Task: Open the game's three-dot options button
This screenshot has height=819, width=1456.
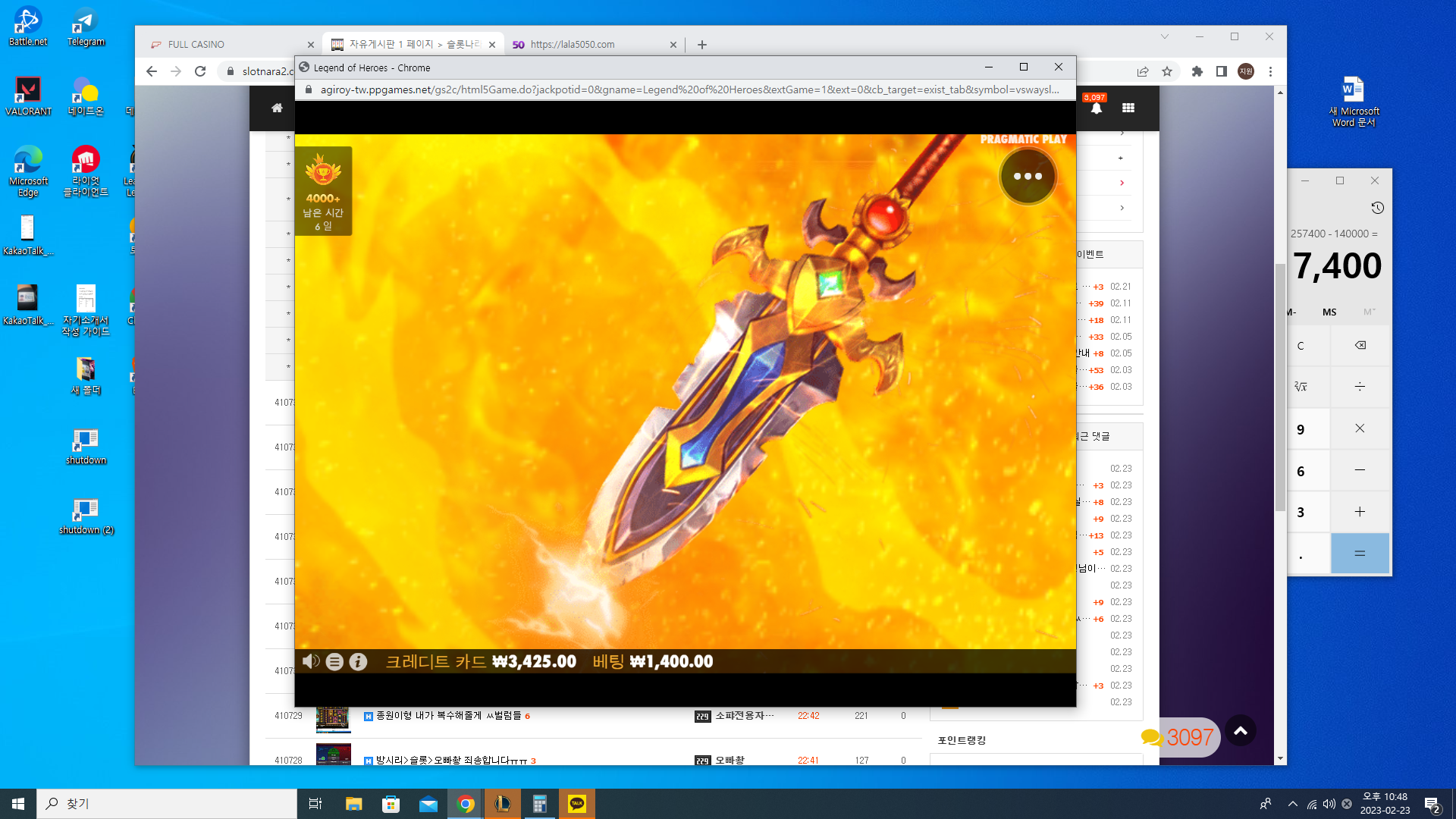Action: (x=1028, y=176)
